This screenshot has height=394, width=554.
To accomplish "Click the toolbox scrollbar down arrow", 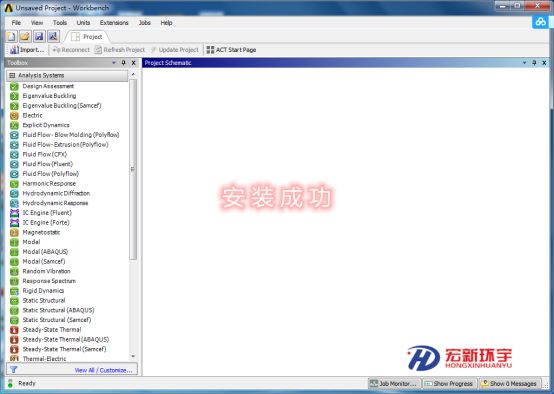I will coord(133,357).
